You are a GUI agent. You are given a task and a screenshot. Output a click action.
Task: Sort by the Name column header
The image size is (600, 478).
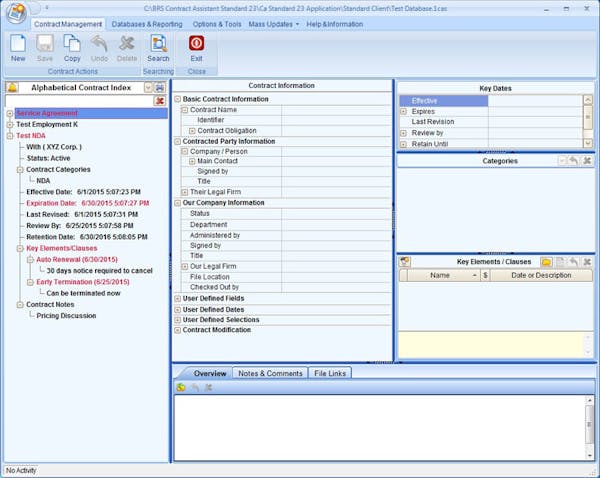click(x=443, y=275)
